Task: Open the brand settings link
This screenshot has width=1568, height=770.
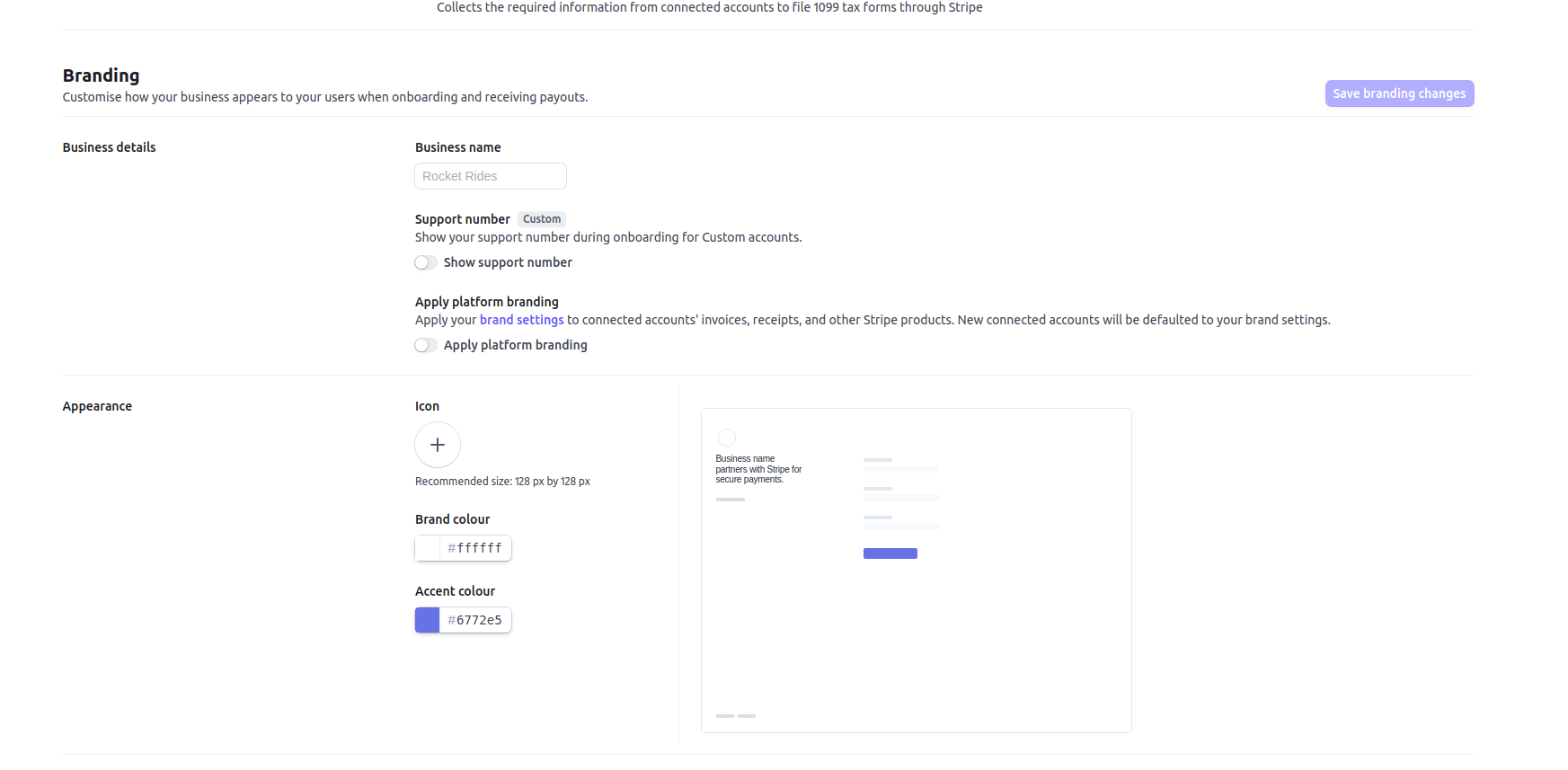Action: (521, 320)
